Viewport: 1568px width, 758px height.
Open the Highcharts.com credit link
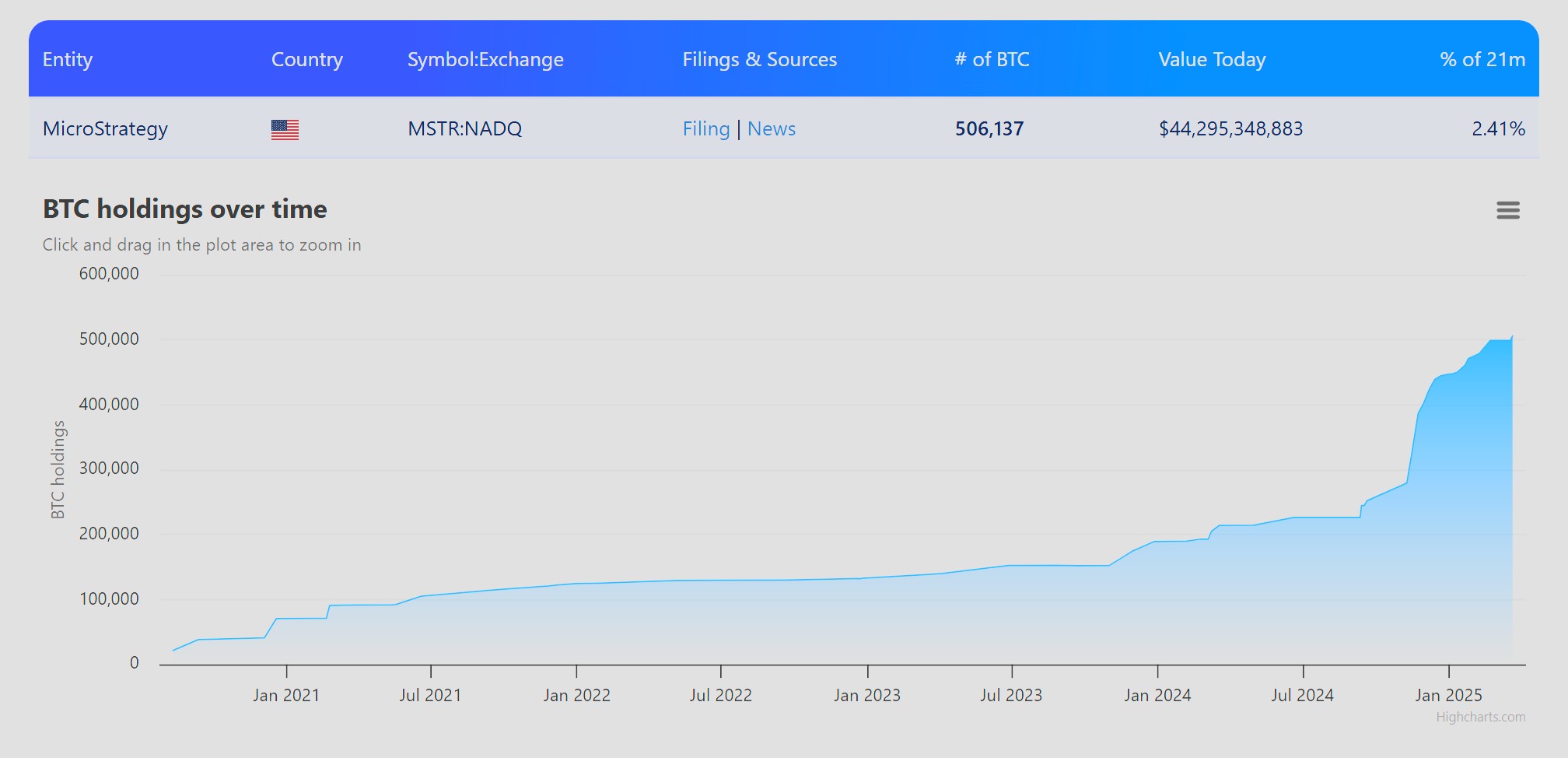(x=1480, y=717)
